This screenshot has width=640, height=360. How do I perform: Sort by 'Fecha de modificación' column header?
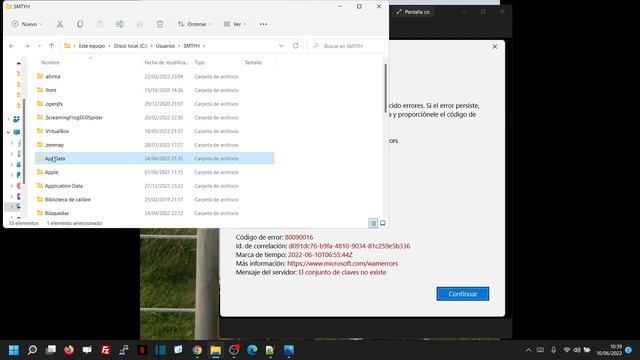point(166,62)
